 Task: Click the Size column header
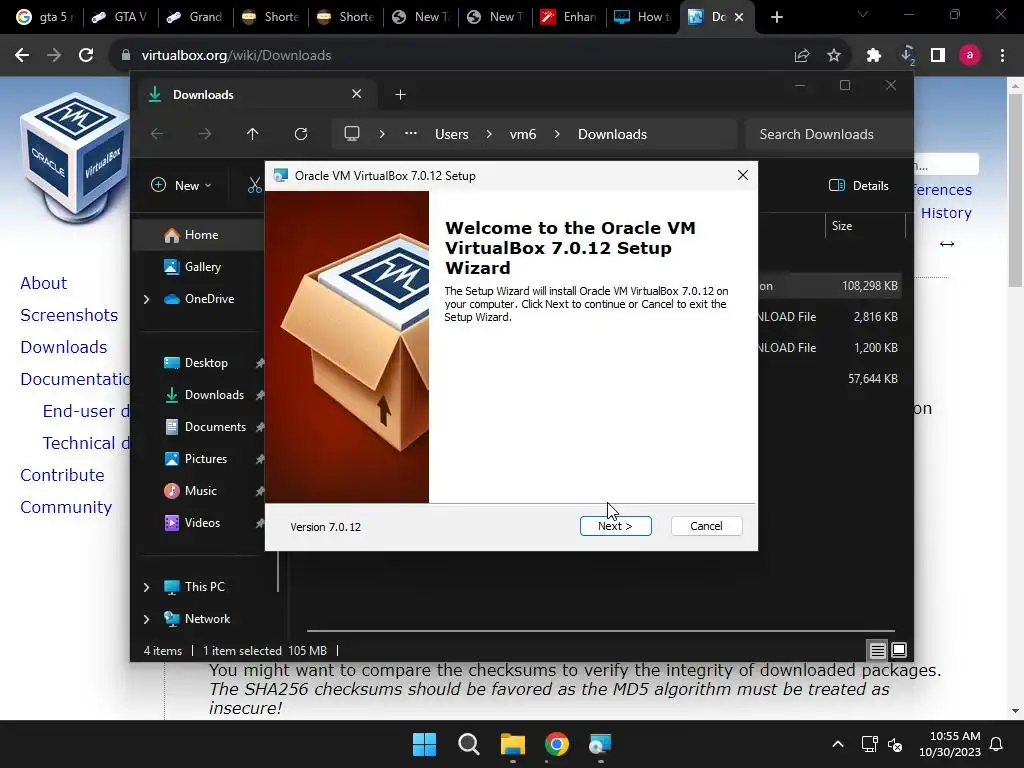coord(865,226)
